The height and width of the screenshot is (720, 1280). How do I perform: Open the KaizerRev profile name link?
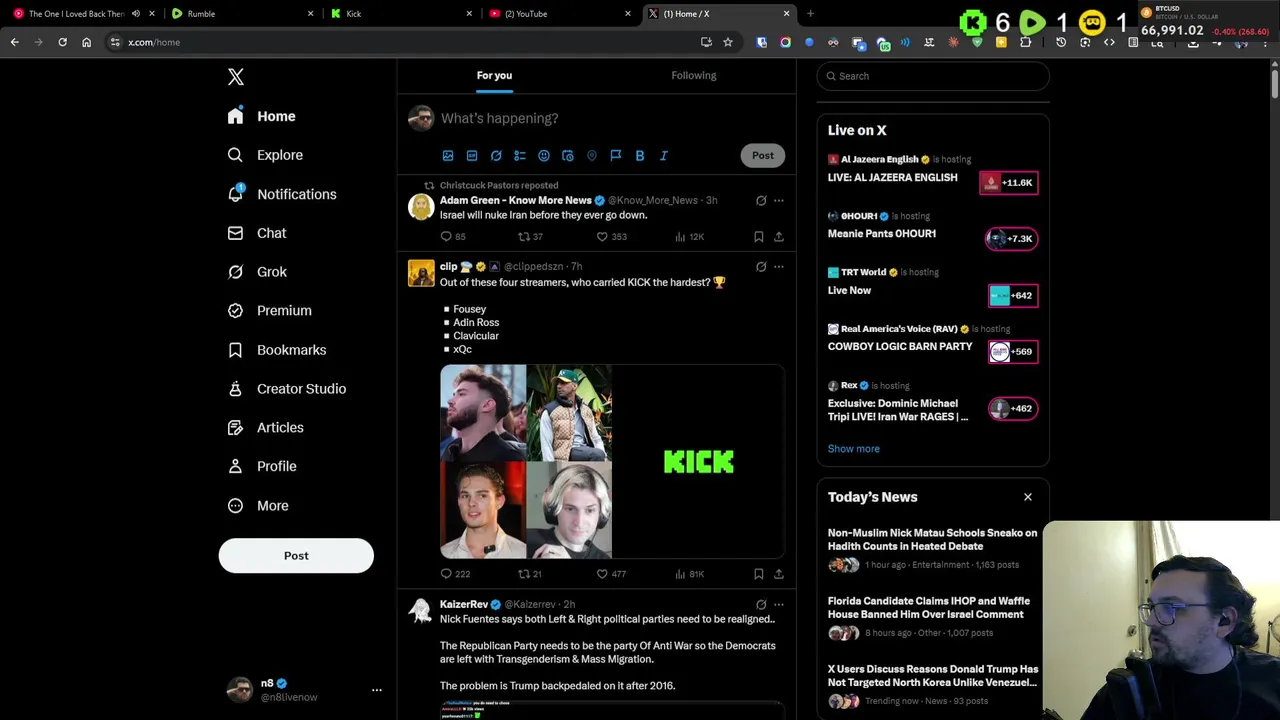464,604
